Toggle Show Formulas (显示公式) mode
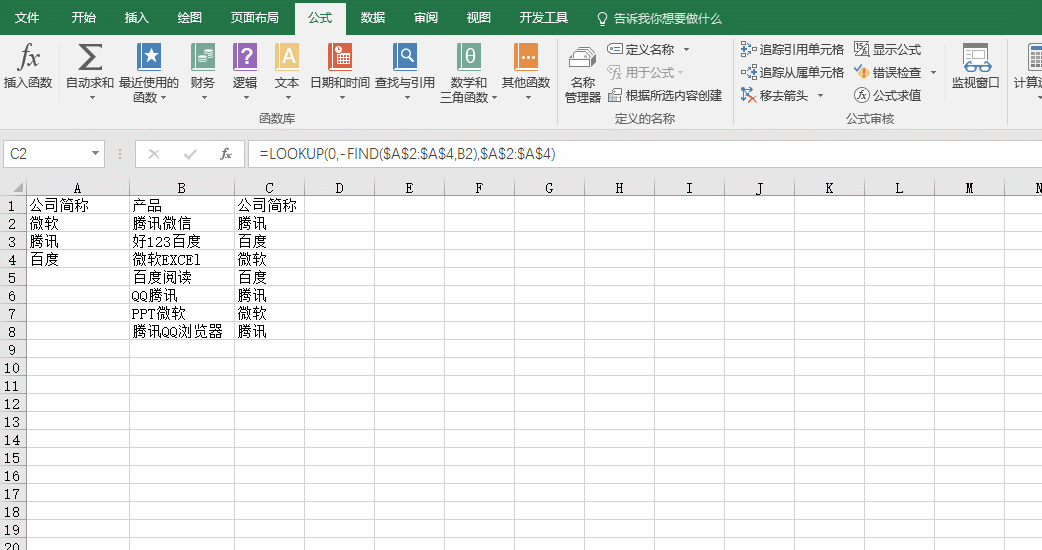Image resolution: width=1042 pixels, height=550 pixels. coord(887,49)
